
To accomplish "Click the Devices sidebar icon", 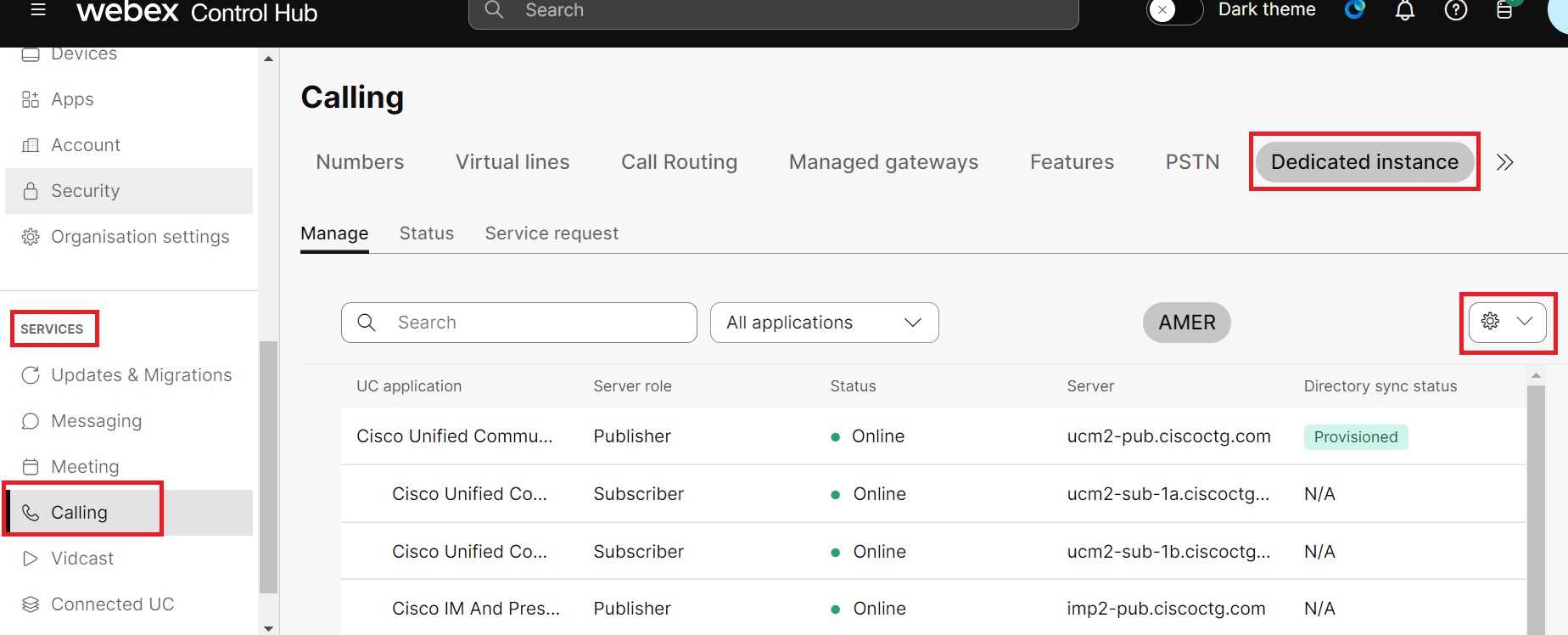I will [x=31, y=54].
